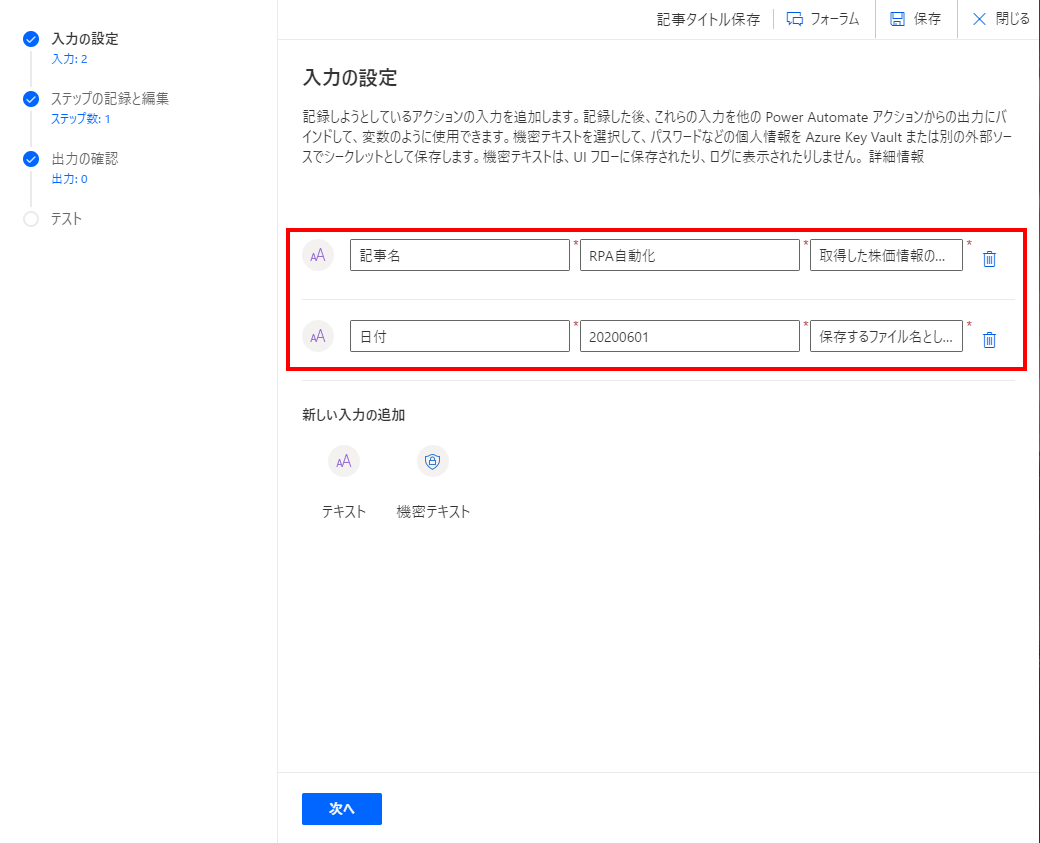Screen dimensions: 1040x843
Task: Click the 機密テキスト label under new input
Action: (432, 512)
